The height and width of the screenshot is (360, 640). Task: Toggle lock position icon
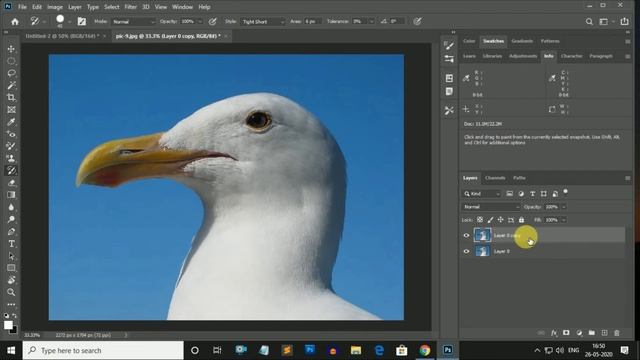tap(500, 220)
